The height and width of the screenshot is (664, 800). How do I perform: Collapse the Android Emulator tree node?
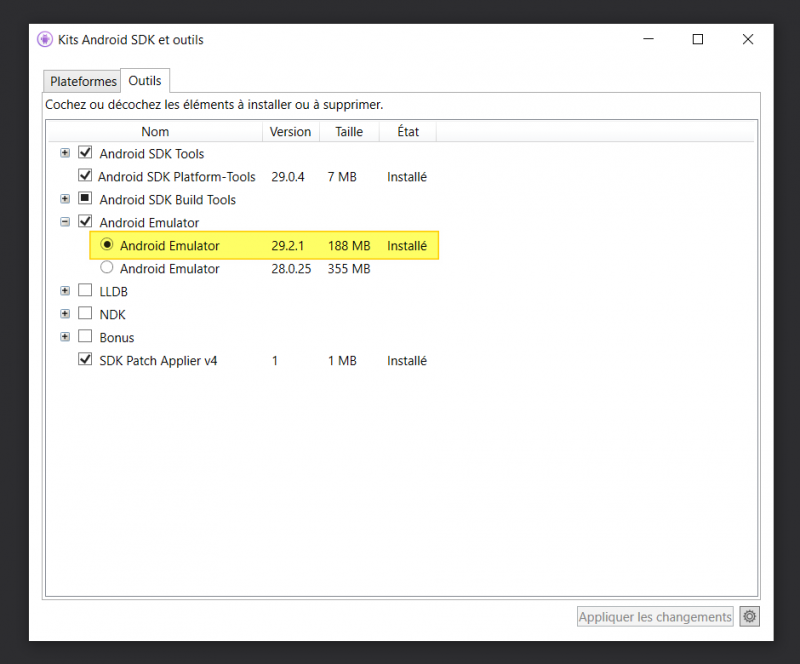point(65,222)
